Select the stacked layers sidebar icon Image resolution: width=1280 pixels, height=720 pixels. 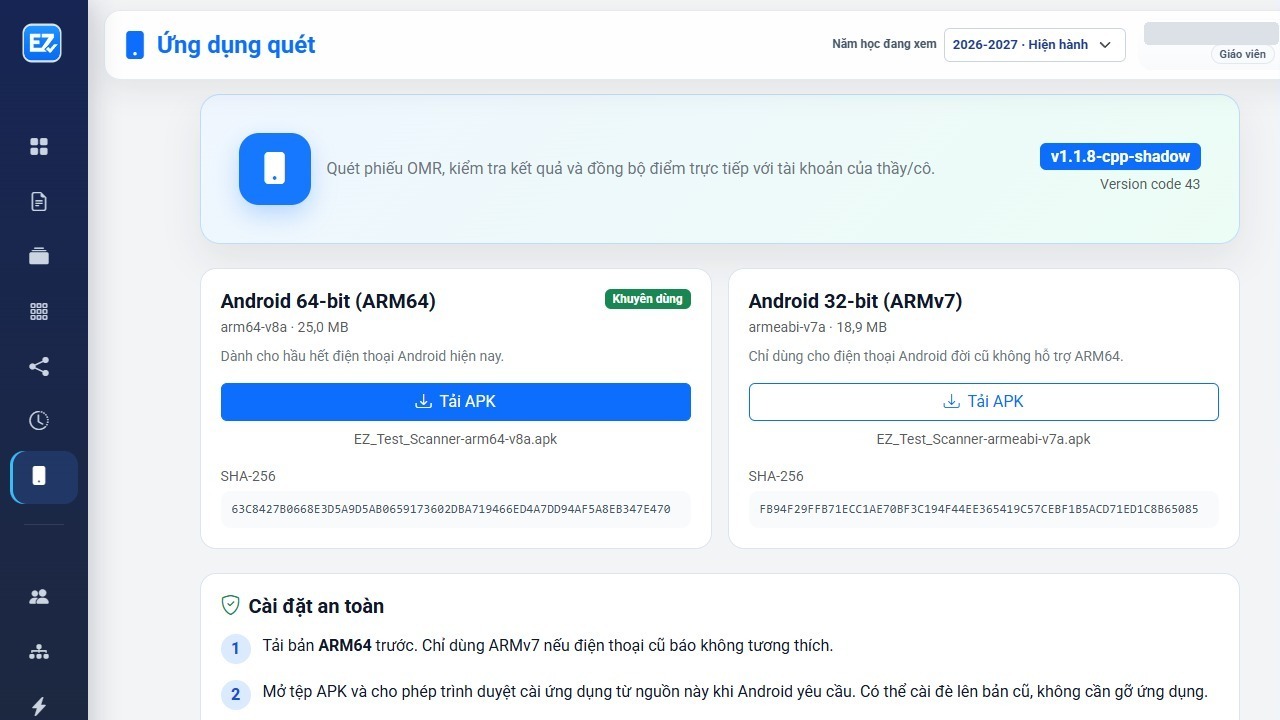coord(39,256)
